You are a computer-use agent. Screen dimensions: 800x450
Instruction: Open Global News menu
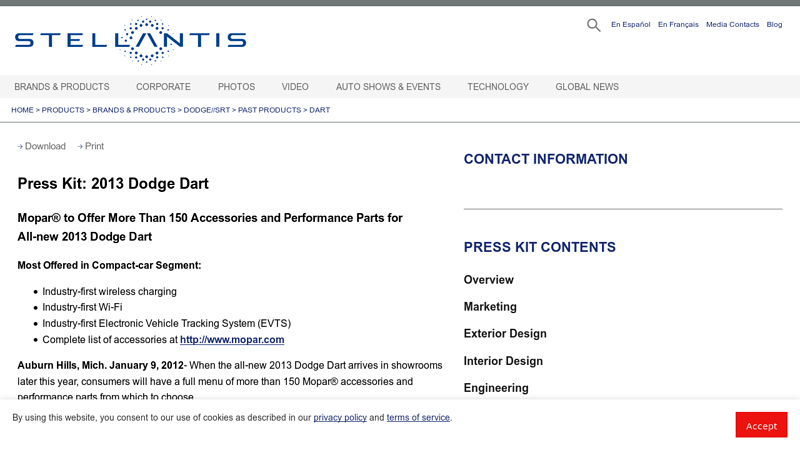point(587,87)
